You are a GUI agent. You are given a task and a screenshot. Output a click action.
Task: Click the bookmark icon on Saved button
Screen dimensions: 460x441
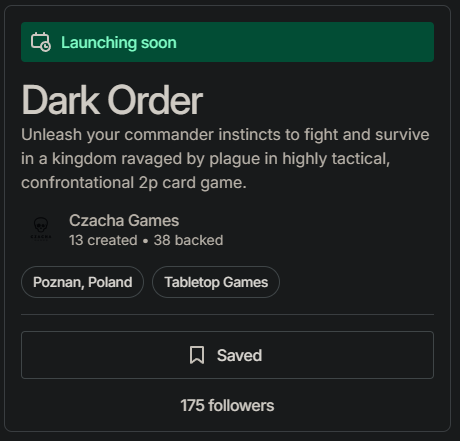pyautogui.click(x=197, y=355)
